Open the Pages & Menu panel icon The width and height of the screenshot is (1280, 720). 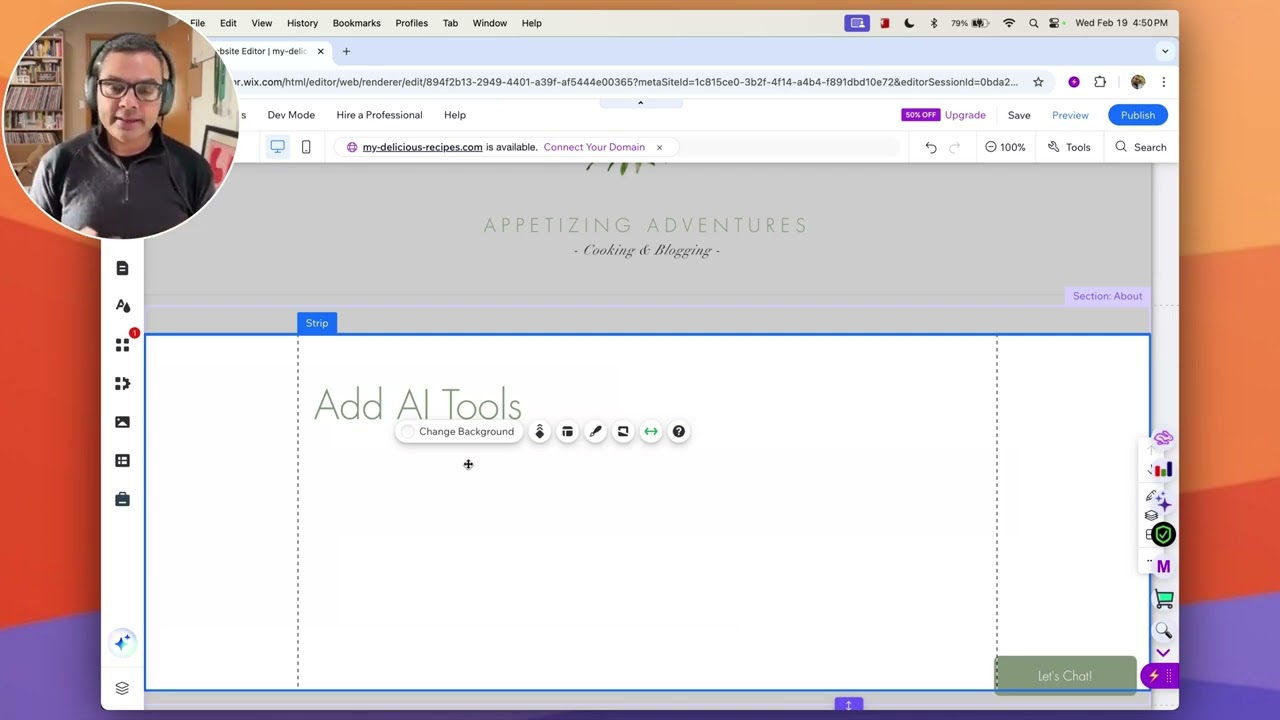click(x=122, y=268)
